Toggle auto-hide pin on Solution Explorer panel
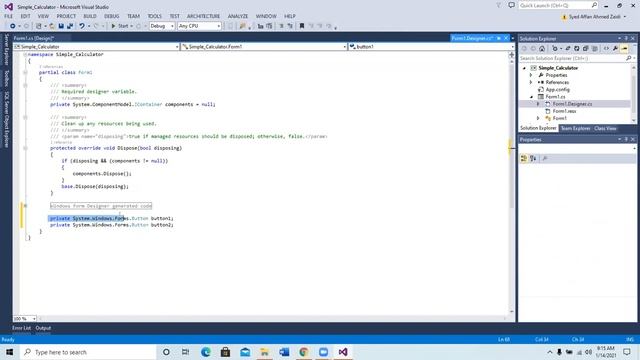 pyautogui.click(x=626, y=38)
